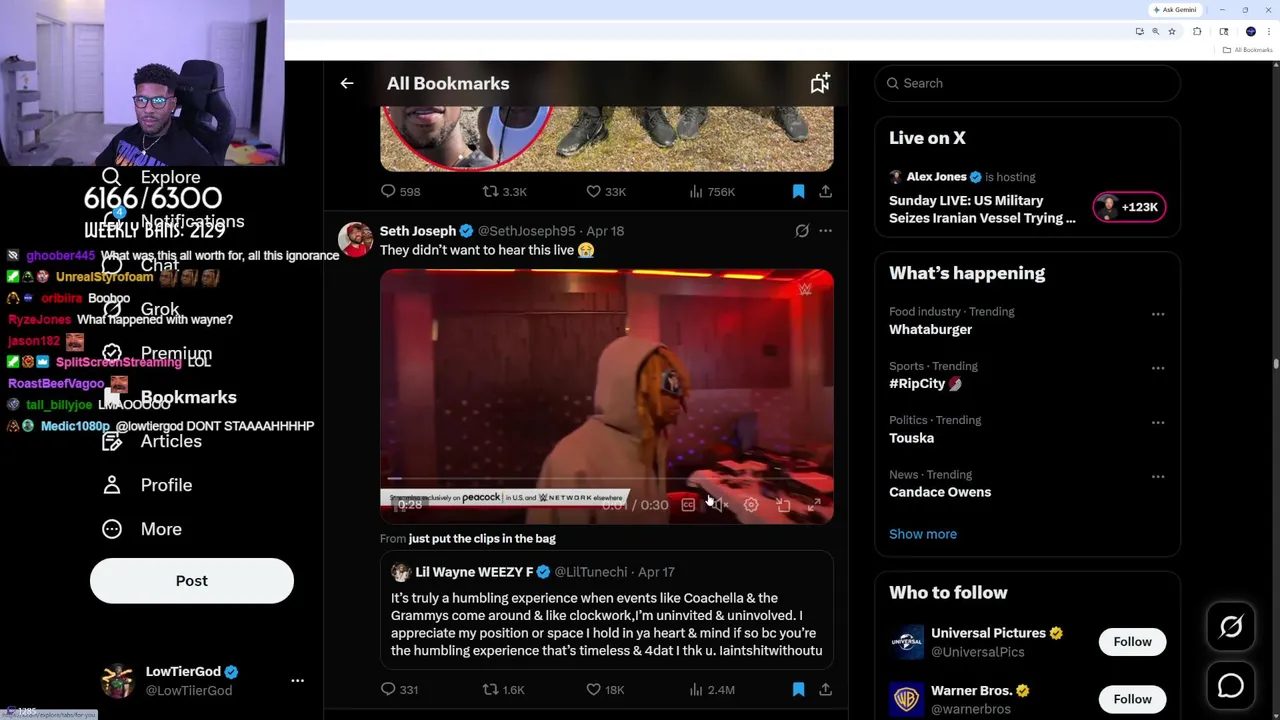Image resolution: width=1280 pixels, height=720 pixels.
Task: Like the top post with 33K likes
Action: [606, 191]
